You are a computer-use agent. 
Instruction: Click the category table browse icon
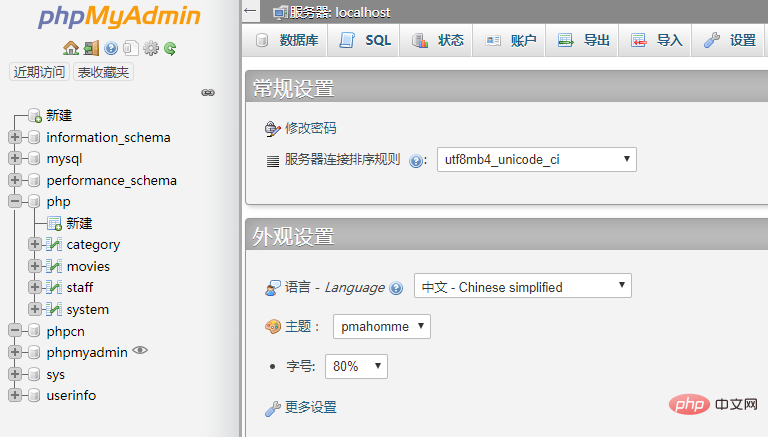click(x=54, y=244)
